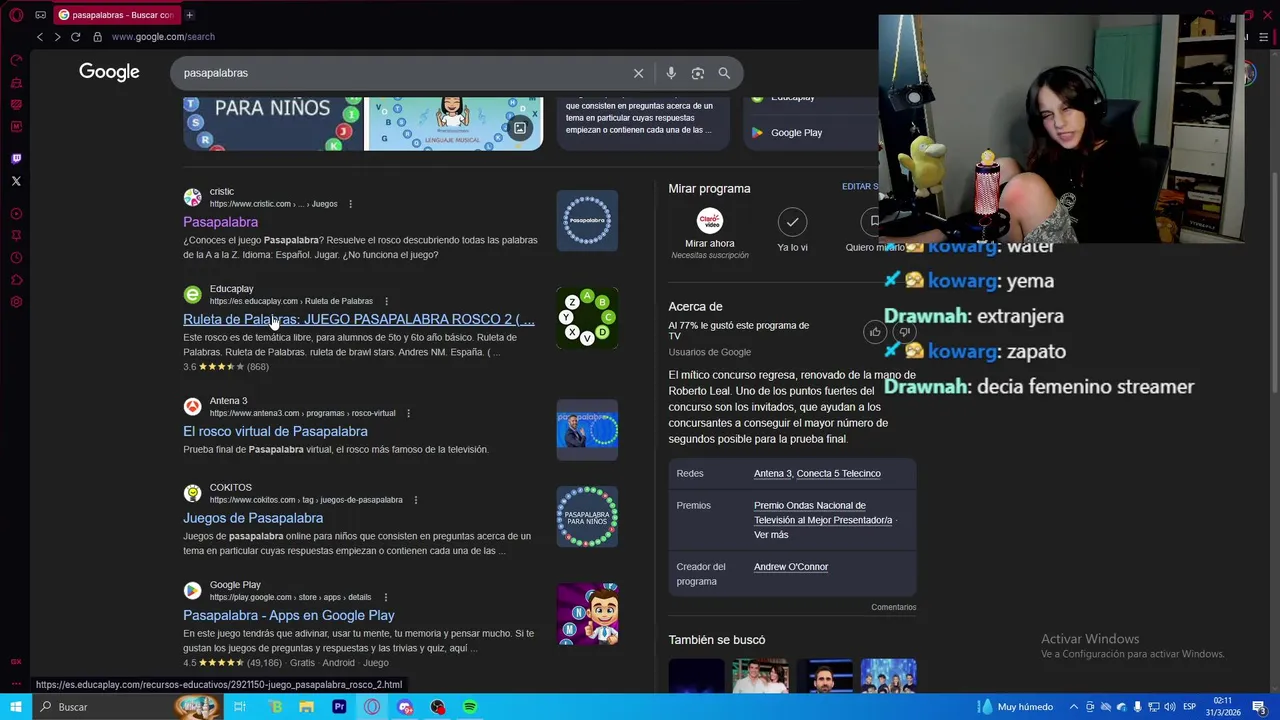Open 'Pasapalabra - Apps en Google Play'
The height and width of the screenshot is (720, 1280).
[288, 615]
